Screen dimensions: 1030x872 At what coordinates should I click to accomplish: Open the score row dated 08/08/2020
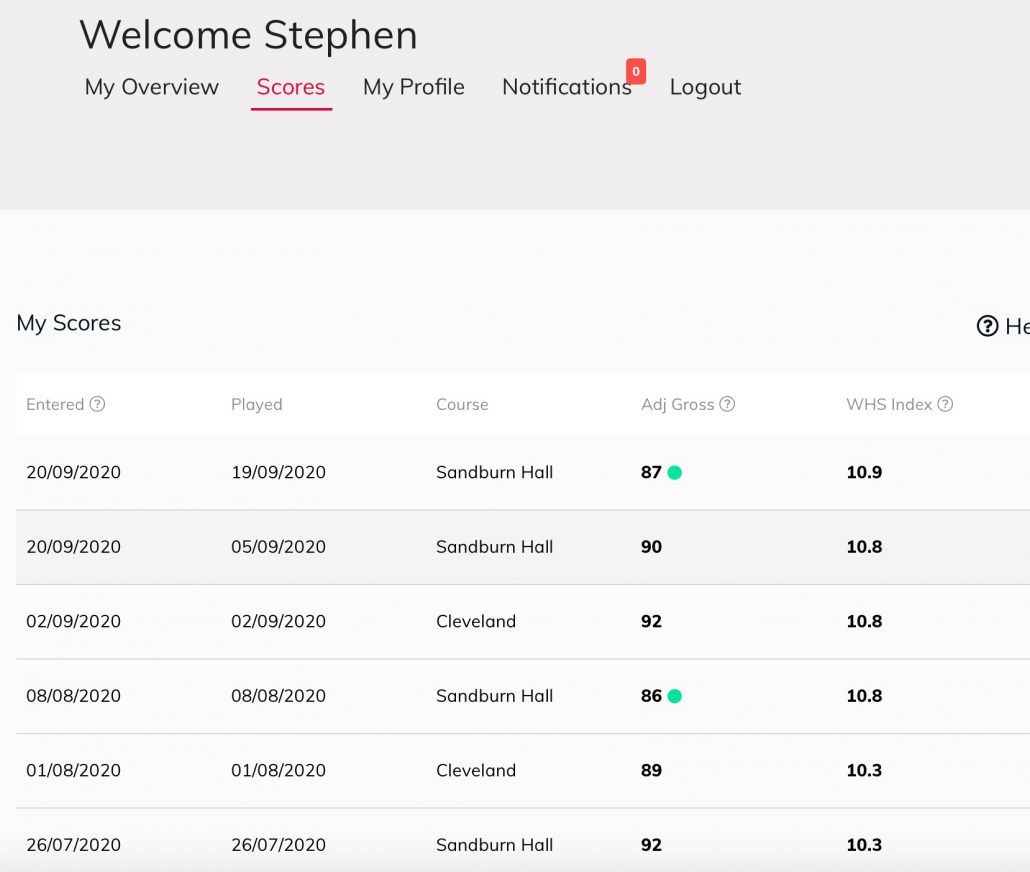[x=400, y=696]
